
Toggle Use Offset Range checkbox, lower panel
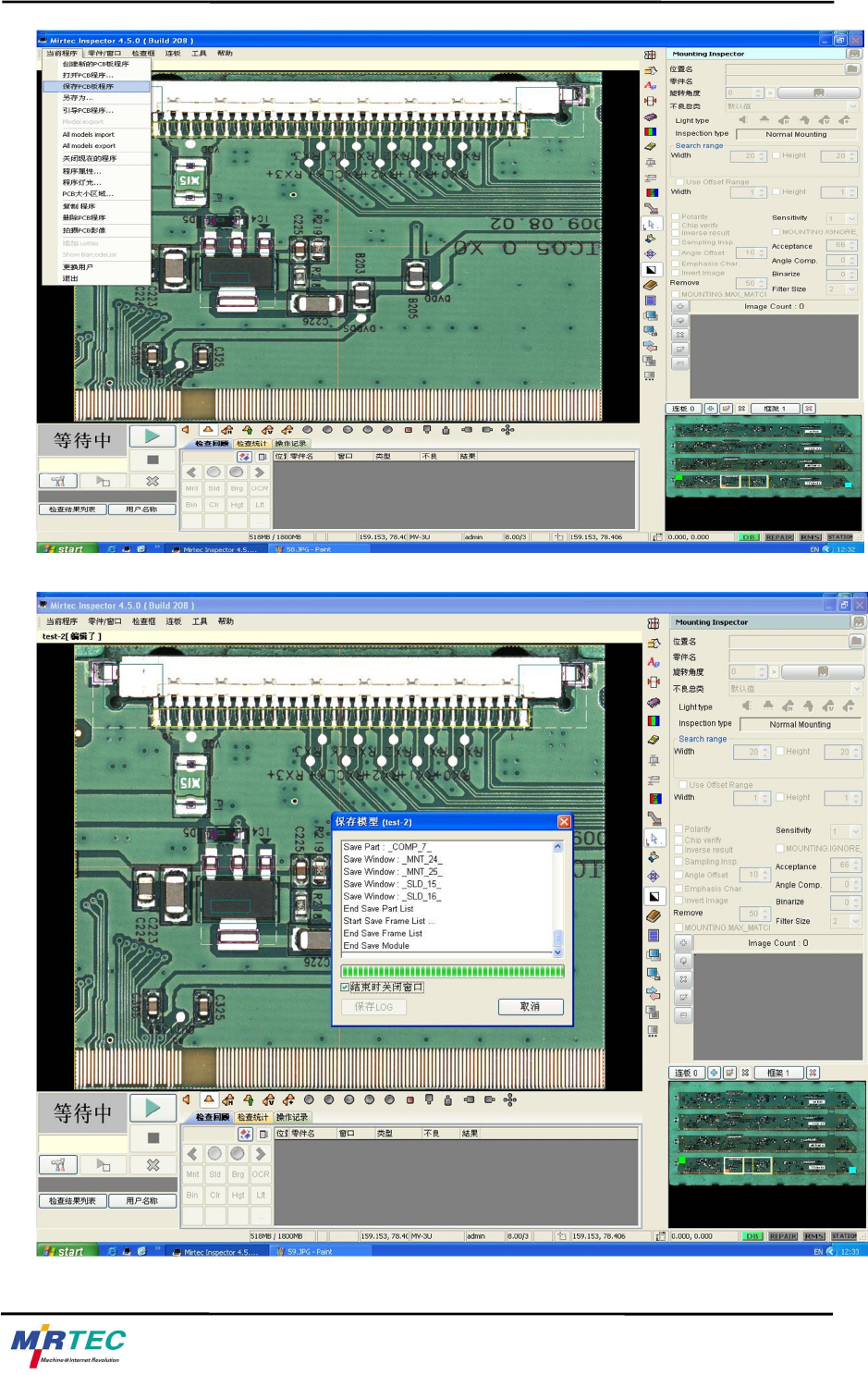point(683,784)
